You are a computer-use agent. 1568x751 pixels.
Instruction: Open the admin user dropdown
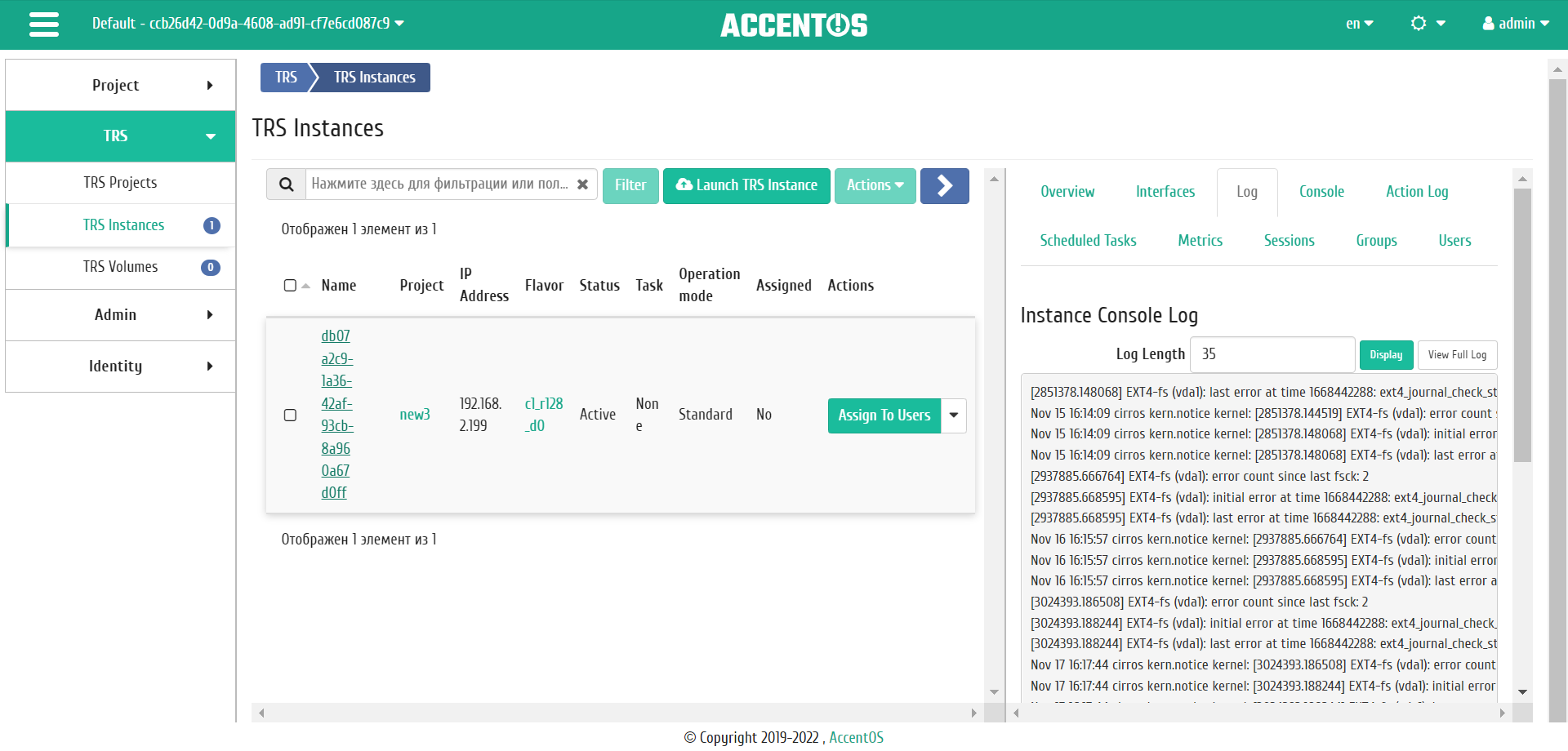coord(1517,24)
